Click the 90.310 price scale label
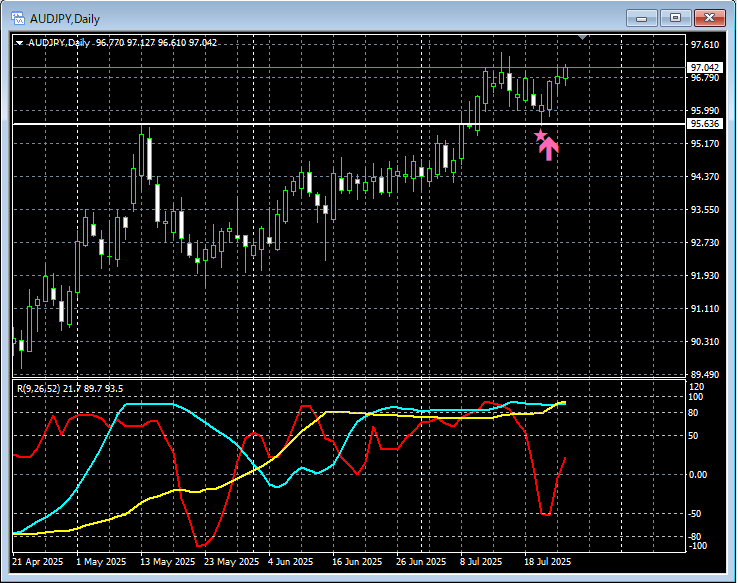Image resolution: width=738 pixels, height=583 pixels. click(705, 342)
